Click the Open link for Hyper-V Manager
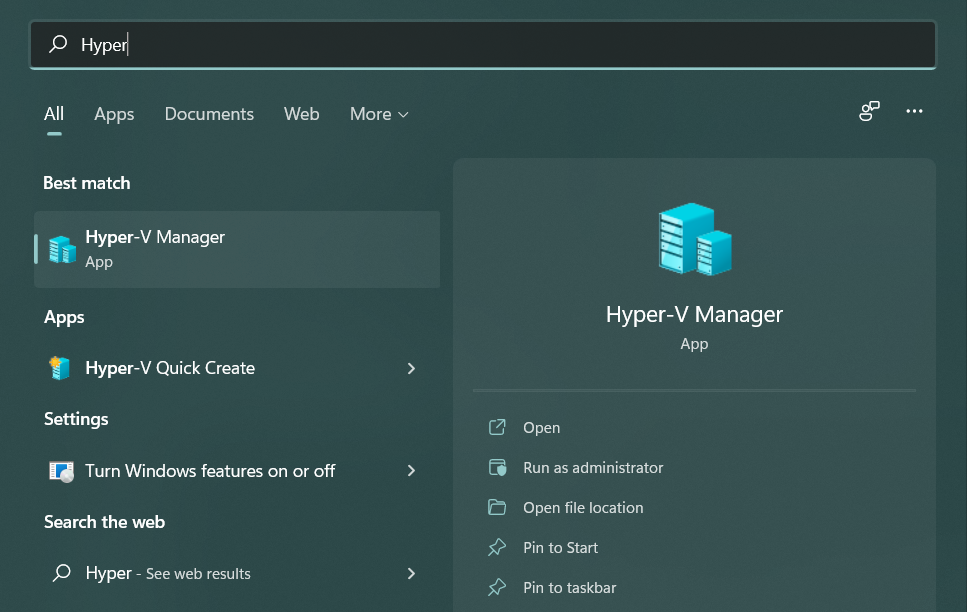Viewport: 967px width, 612px height. click(542, 427)
